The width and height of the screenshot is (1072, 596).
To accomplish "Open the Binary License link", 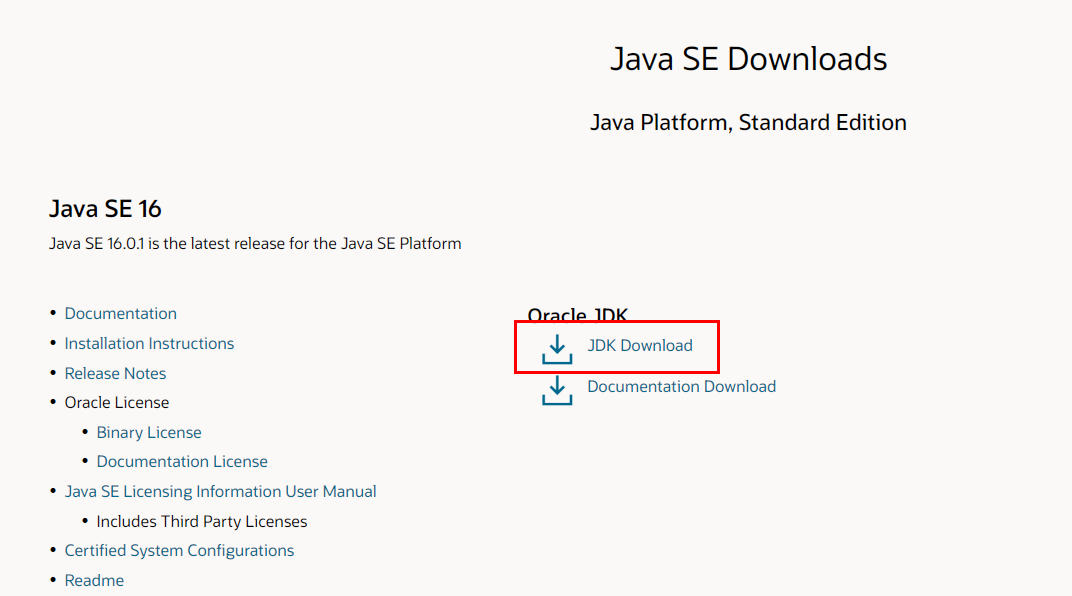I will (149, 433).
